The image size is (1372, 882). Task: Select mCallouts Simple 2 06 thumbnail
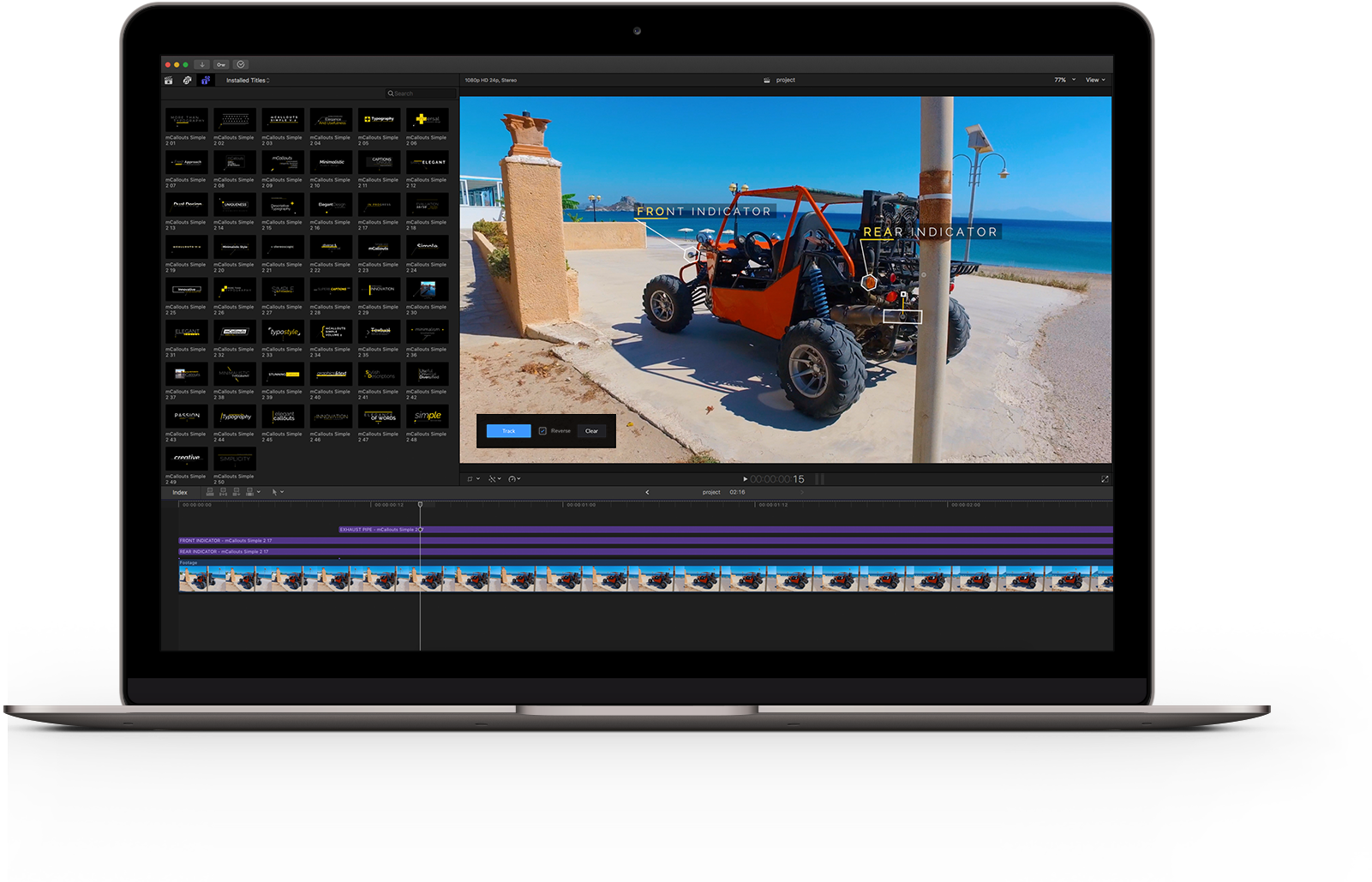pos(428,120)
